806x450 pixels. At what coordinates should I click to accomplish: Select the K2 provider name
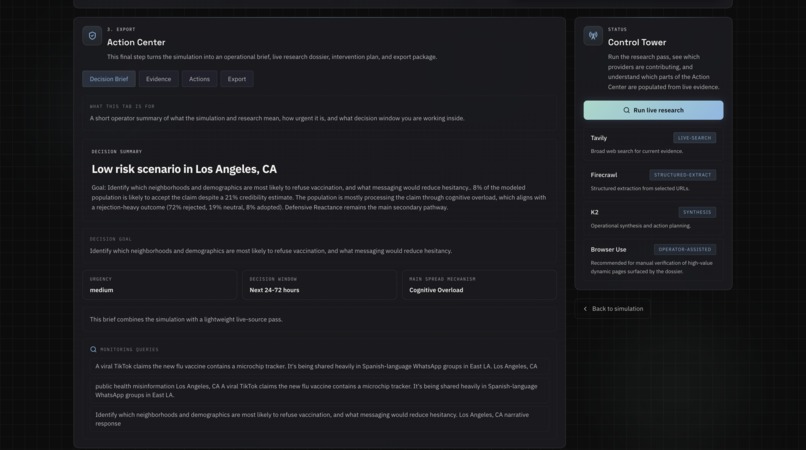[x=594, y=212]
